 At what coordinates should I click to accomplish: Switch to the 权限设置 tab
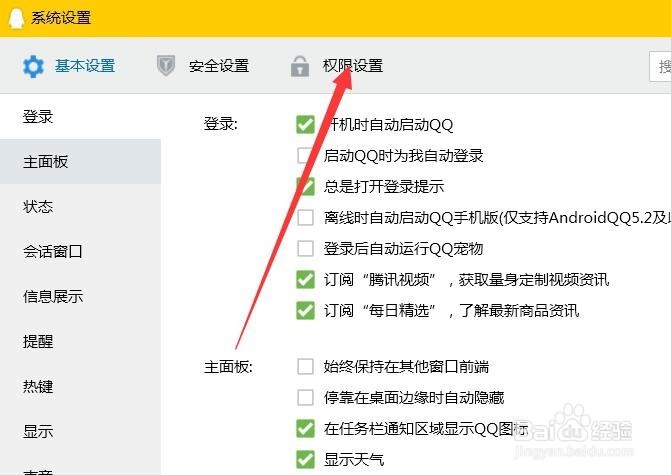point(353,66)
